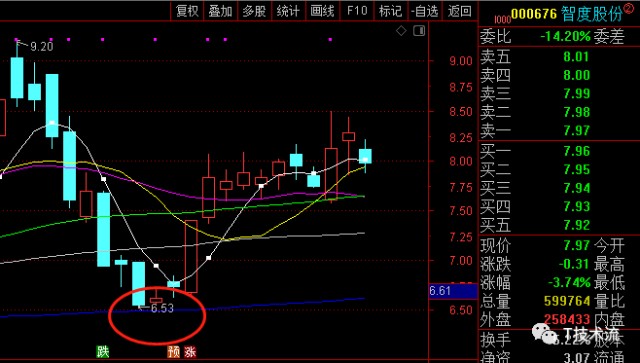640x363 pixels.
Task: Click the 净资 value 3.07
Action: tap(576, 357)
